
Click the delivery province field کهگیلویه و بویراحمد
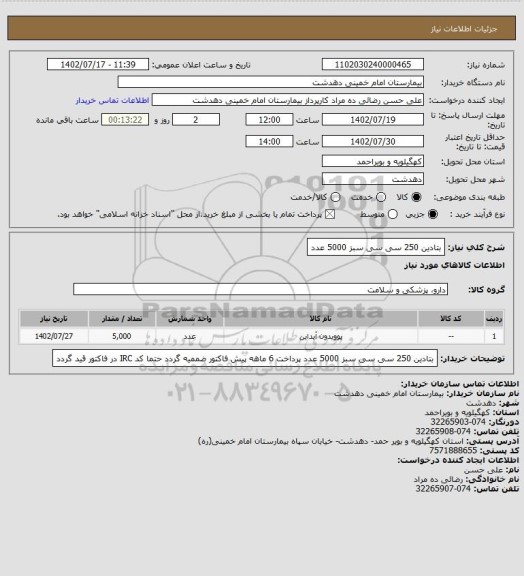373,161
